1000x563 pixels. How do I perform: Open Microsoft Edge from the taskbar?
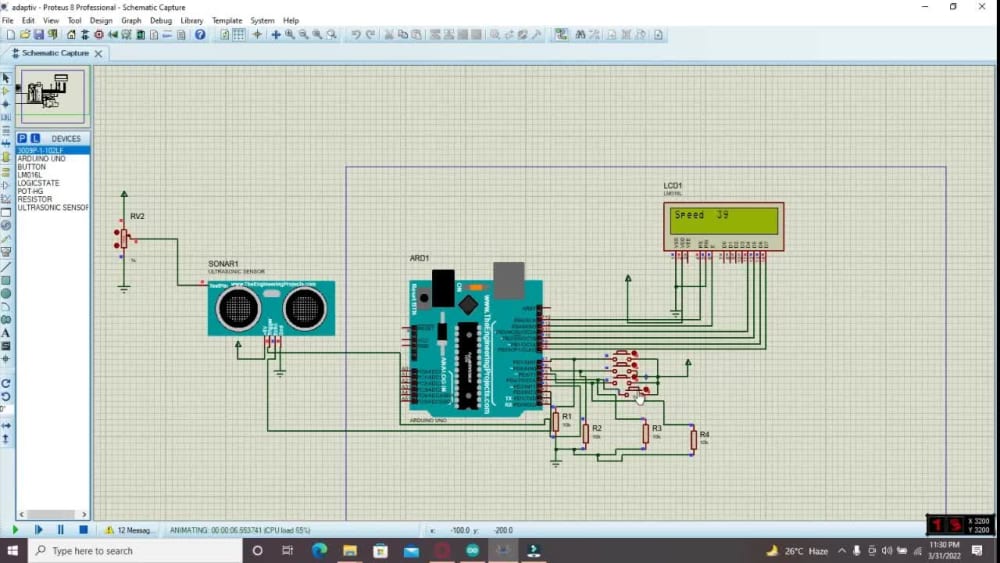tap(319, 550)
